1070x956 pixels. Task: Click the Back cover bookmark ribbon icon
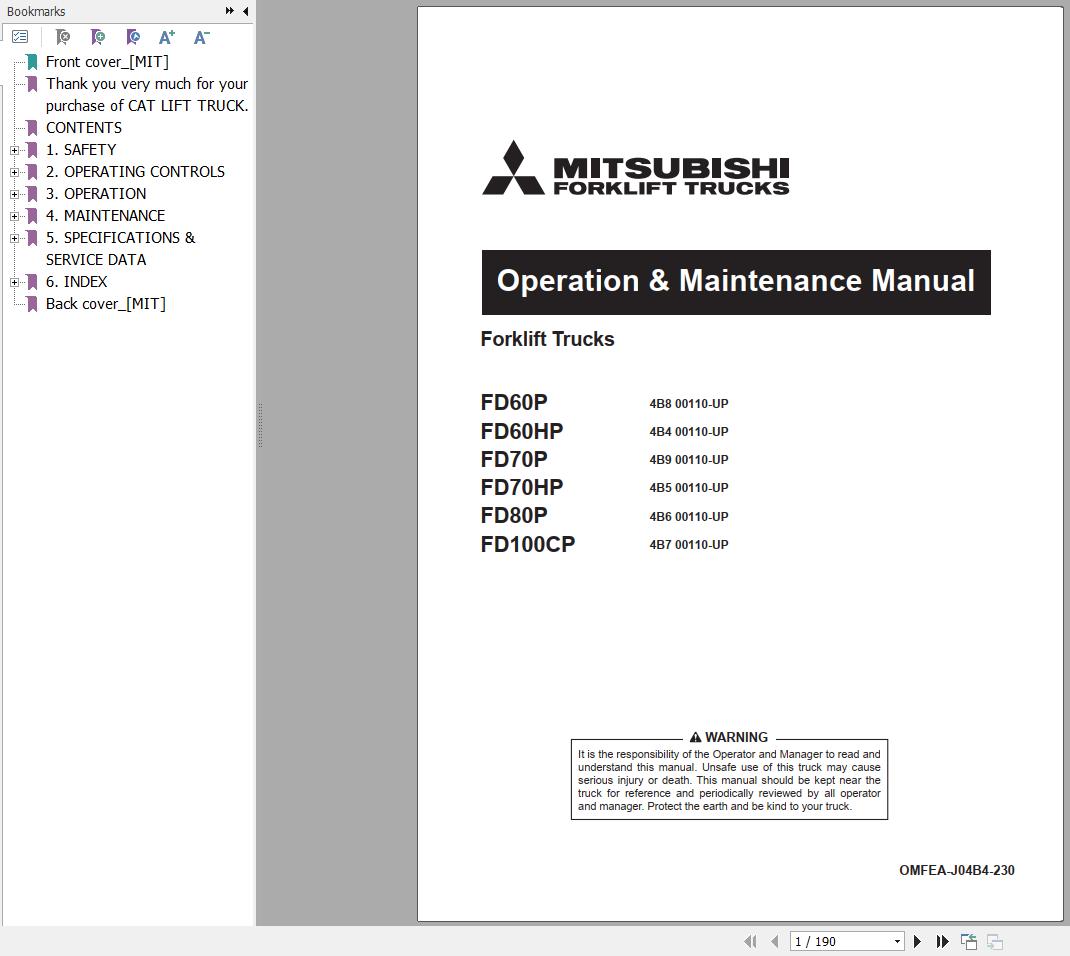(32, 304)
